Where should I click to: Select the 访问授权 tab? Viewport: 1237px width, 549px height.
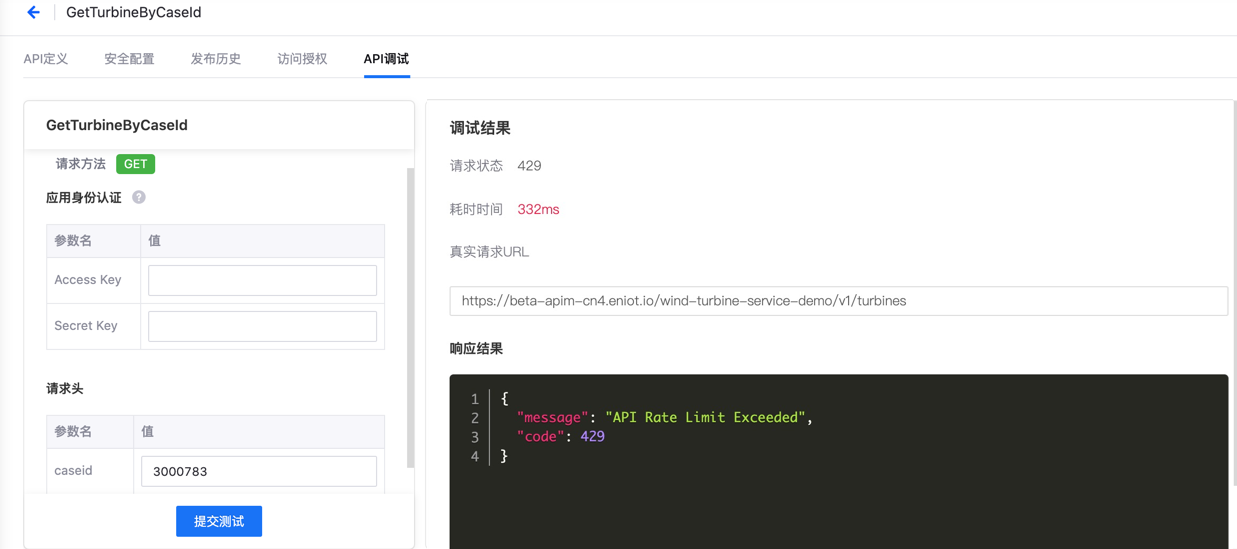coord(302,59)
